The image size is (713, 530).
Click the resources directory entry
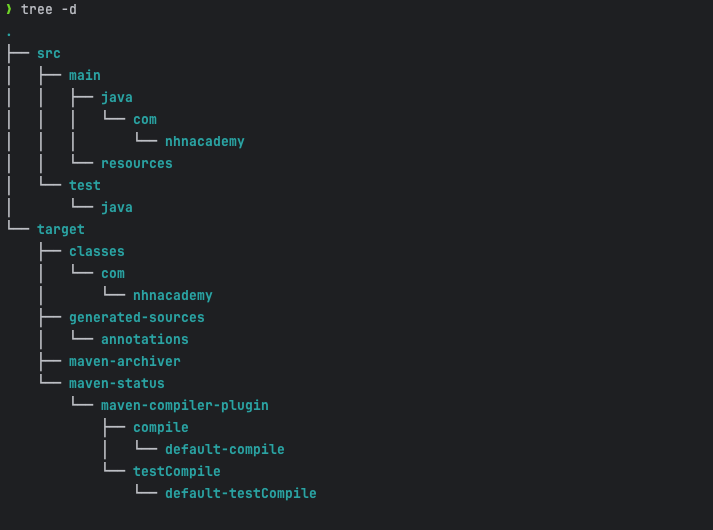coord(136,164)
